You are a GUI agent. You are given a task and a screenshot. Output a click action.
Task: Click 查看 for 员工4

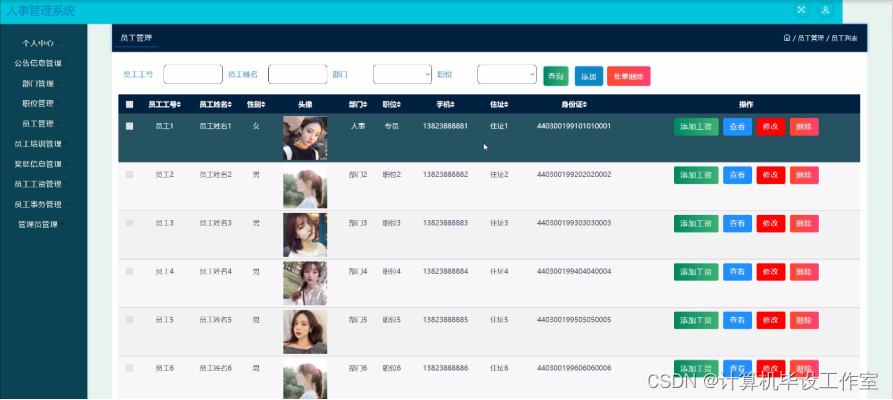[738, 272]
